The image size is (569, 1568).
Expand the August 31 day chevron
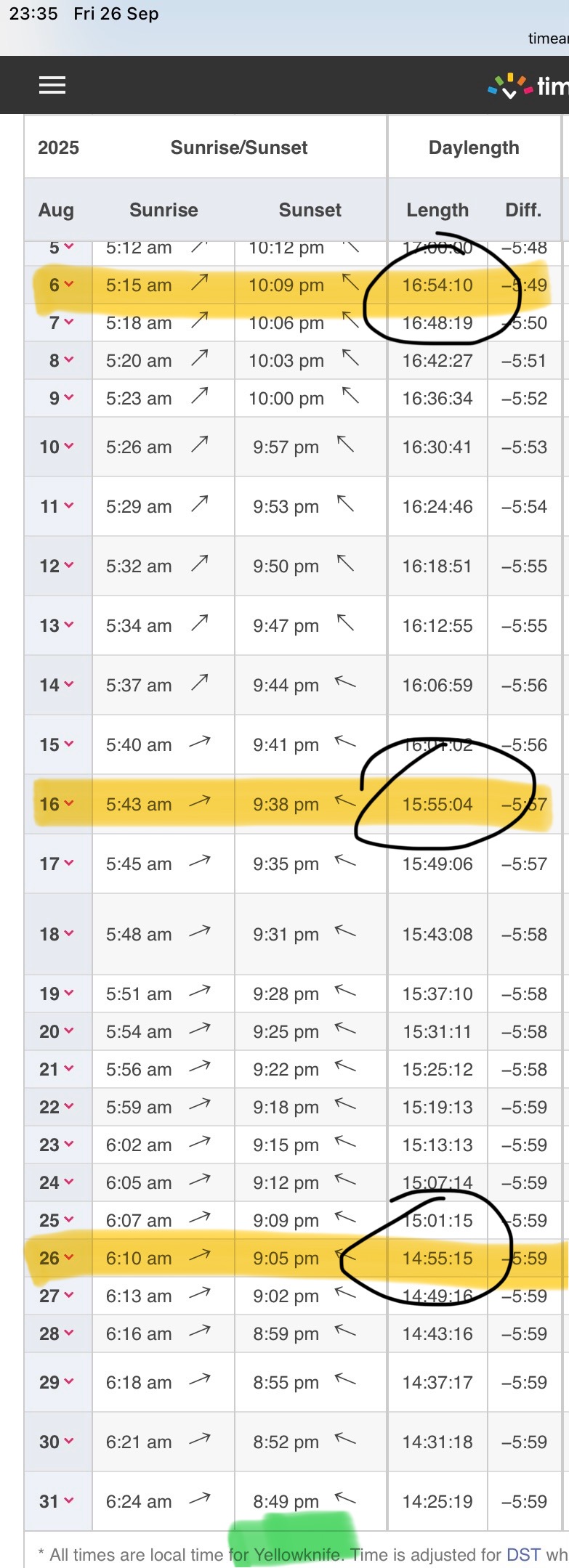click(69, 1500)
